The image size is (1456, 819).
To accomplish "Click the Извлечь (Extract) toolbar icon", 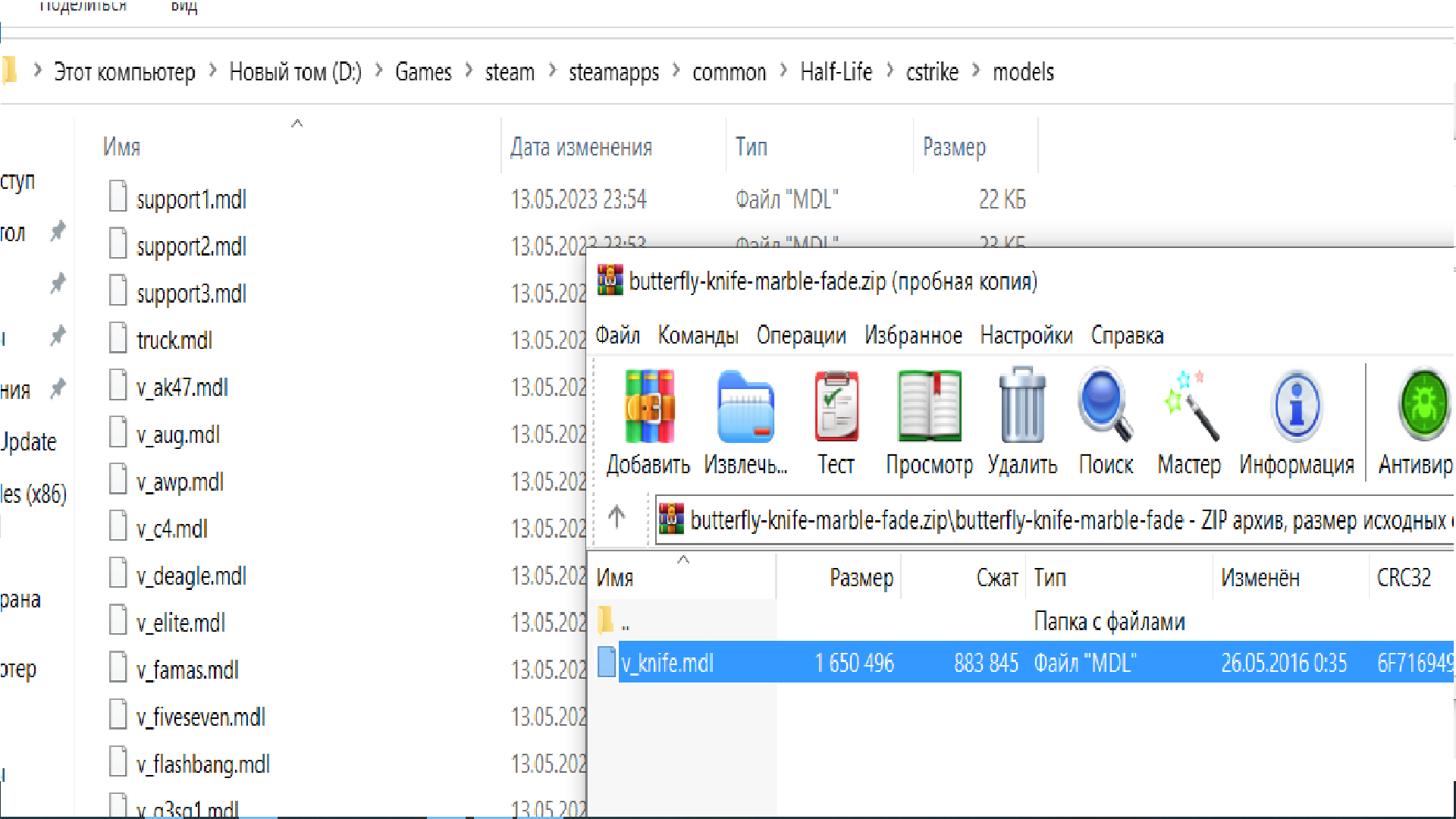I will coord(745,407).
